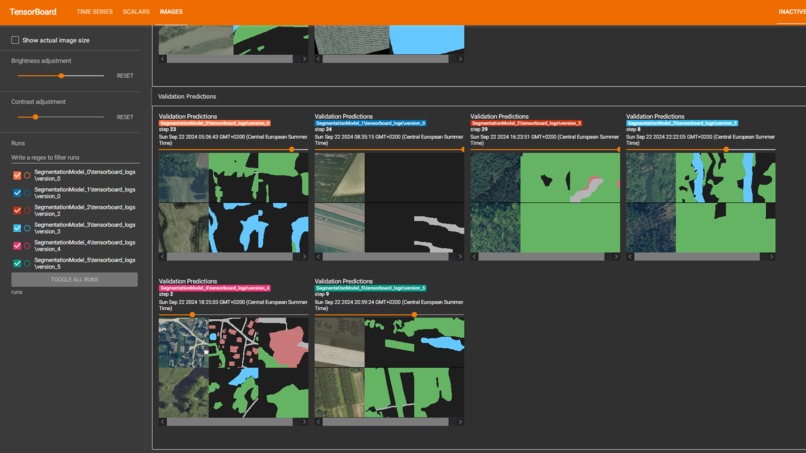
Task: Uncheck SegmentationModel_0 version_0 run checkbox
Action: pyautogui.click(x=17, y=175)
